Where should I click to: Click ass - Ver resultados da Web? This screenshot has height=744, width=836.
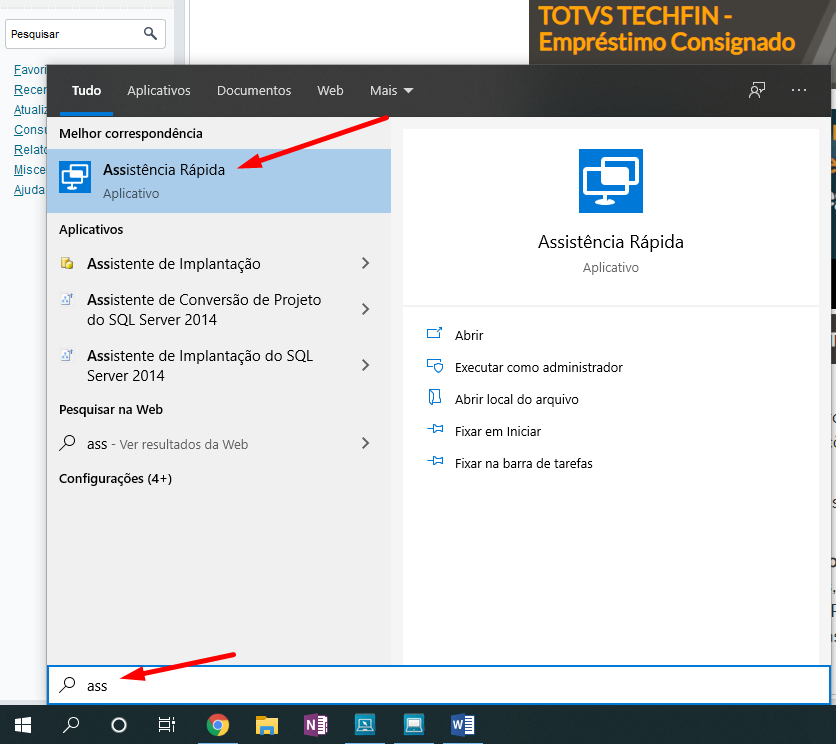pyautogui.click(x=167, y=444)
